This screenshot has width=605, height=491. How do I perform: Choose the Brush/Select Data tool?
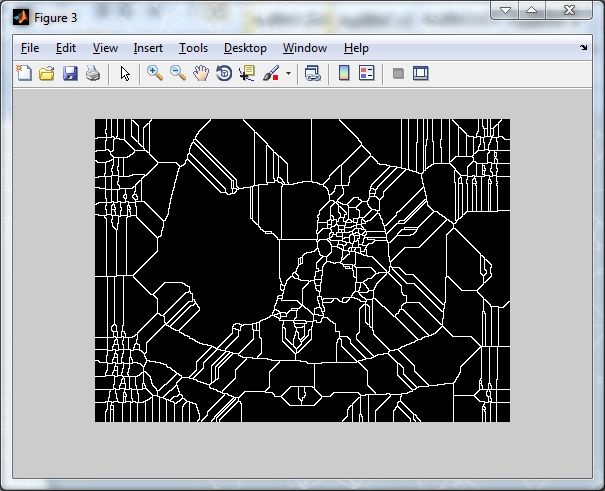(x=271, y=73)
